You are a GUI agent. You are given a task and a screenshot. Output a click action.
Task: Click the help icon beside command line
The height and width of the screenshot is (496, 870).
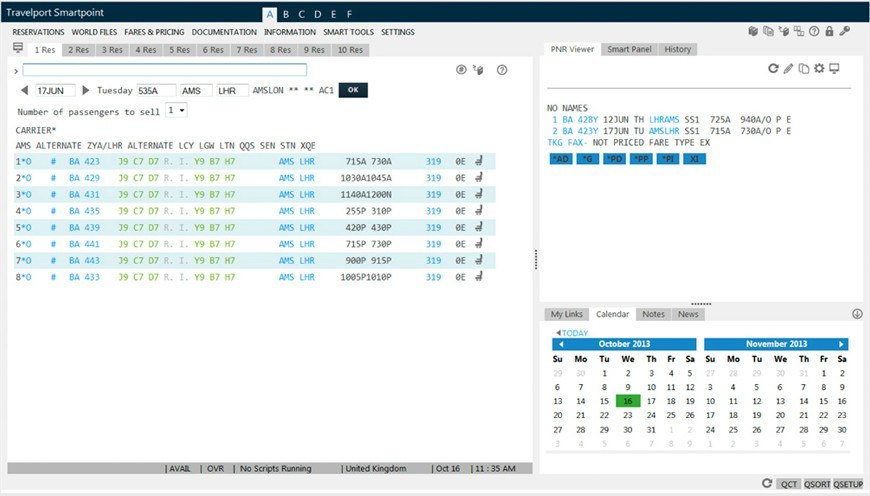pos(502,70)
